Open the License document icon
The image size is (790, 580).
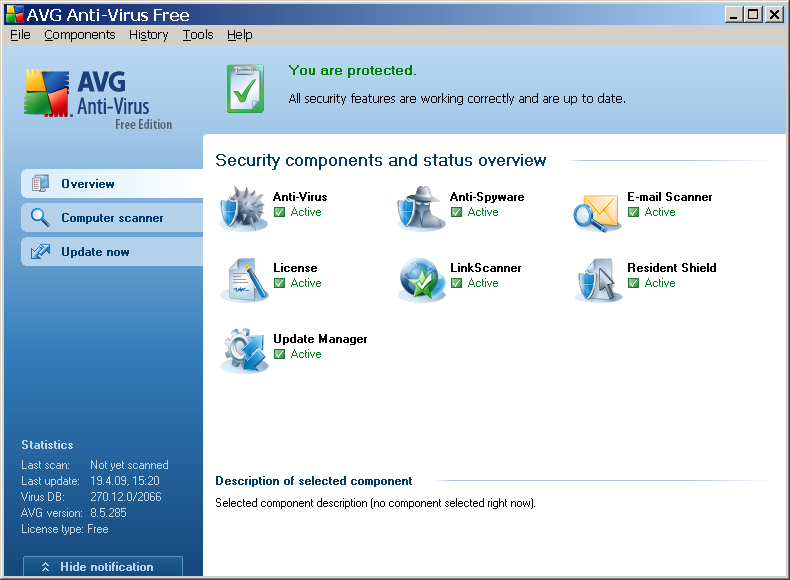click(245, 280)
